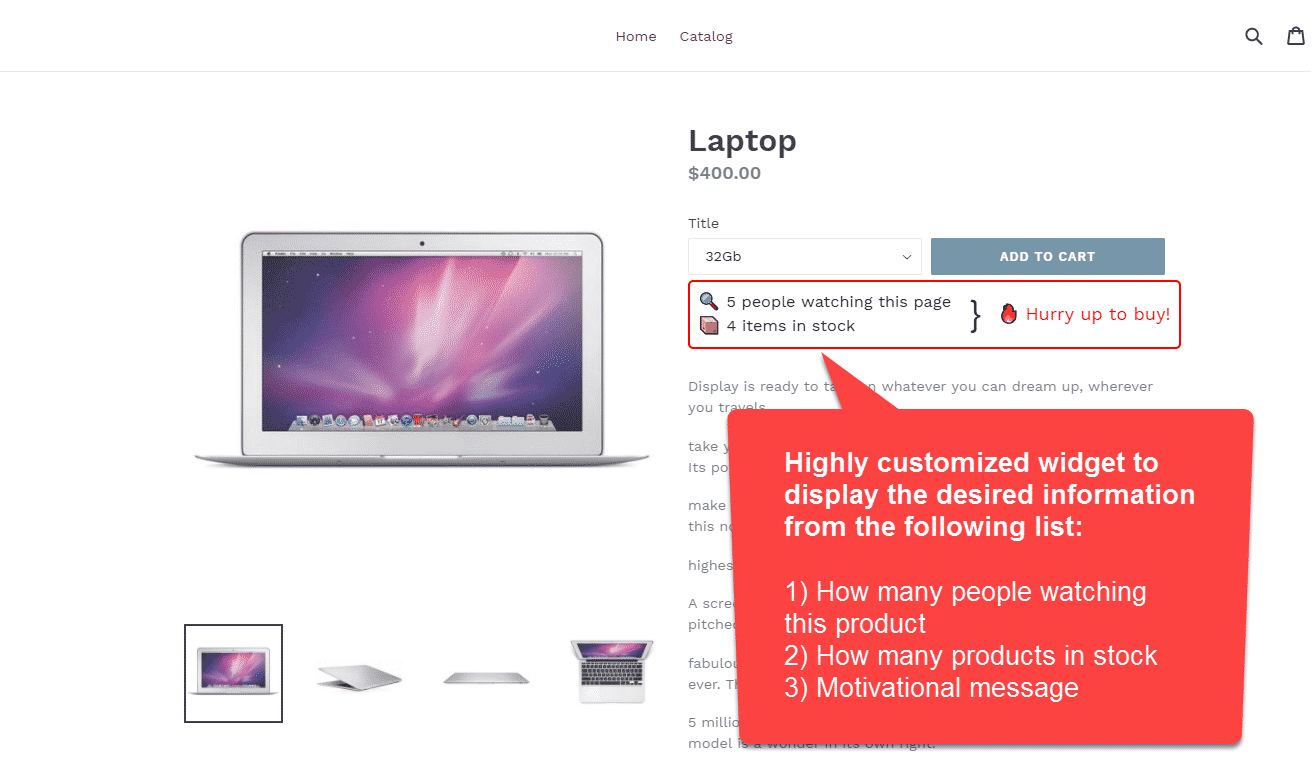Select the top-down keyboard laptop thumbnail

[611, 672]
